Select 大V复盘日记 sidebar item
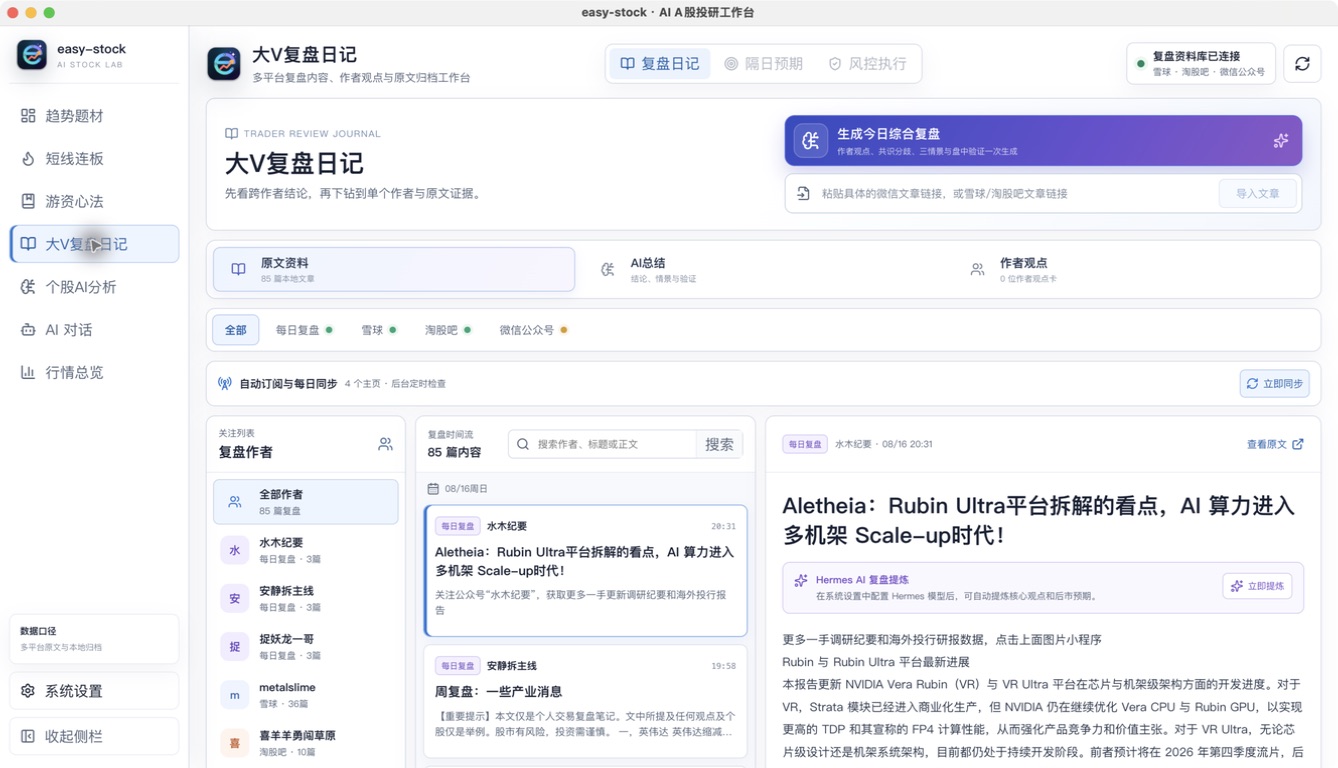This screenshot has width=1338, height=768. pyautogui.click(x=94, y=244)
